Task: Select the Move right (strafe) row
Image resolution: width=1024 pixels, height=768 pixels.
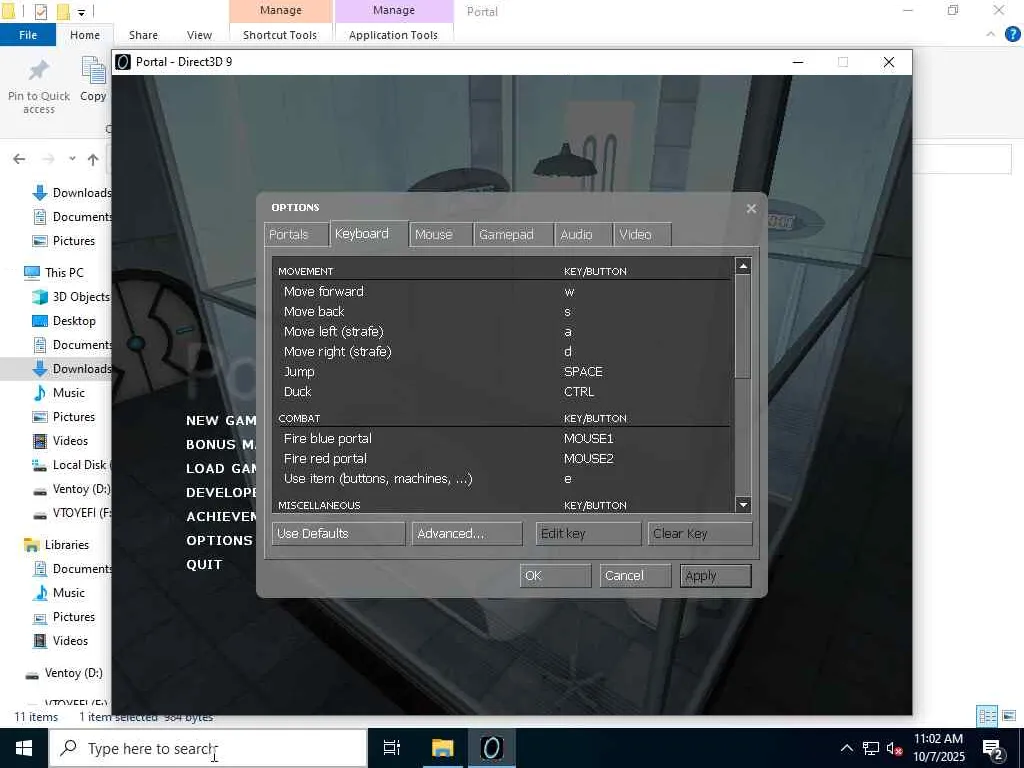Action: tap(502, 351)
